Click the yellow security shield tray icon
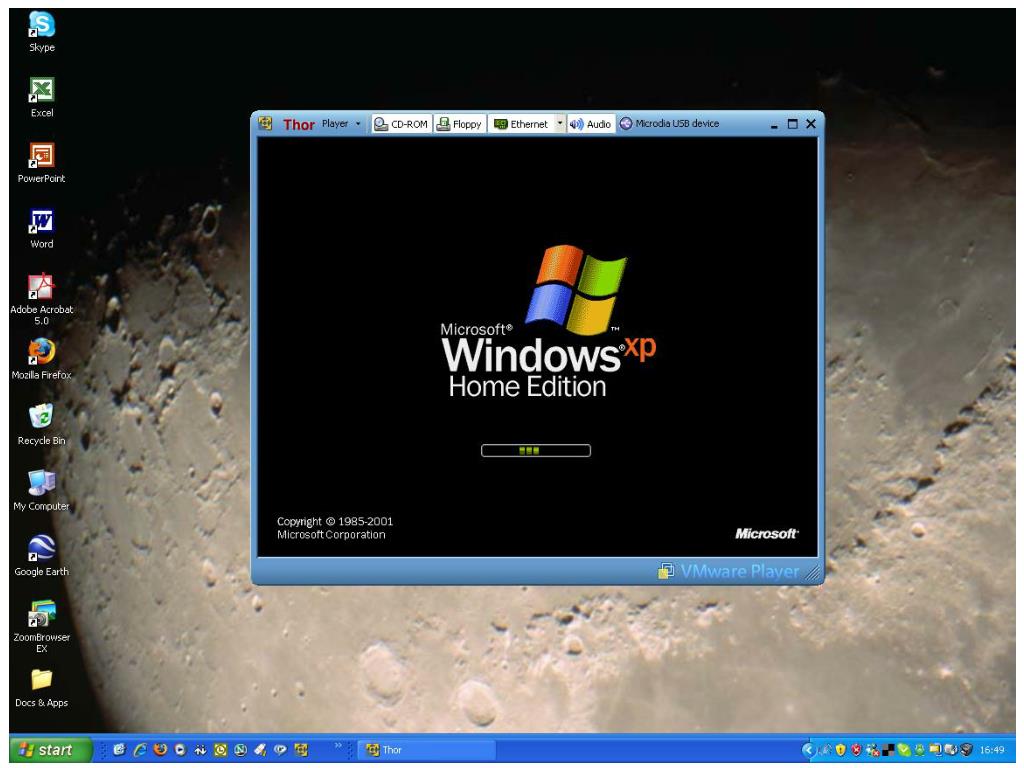Screen dimensions: 1024x768 (840, 750)
